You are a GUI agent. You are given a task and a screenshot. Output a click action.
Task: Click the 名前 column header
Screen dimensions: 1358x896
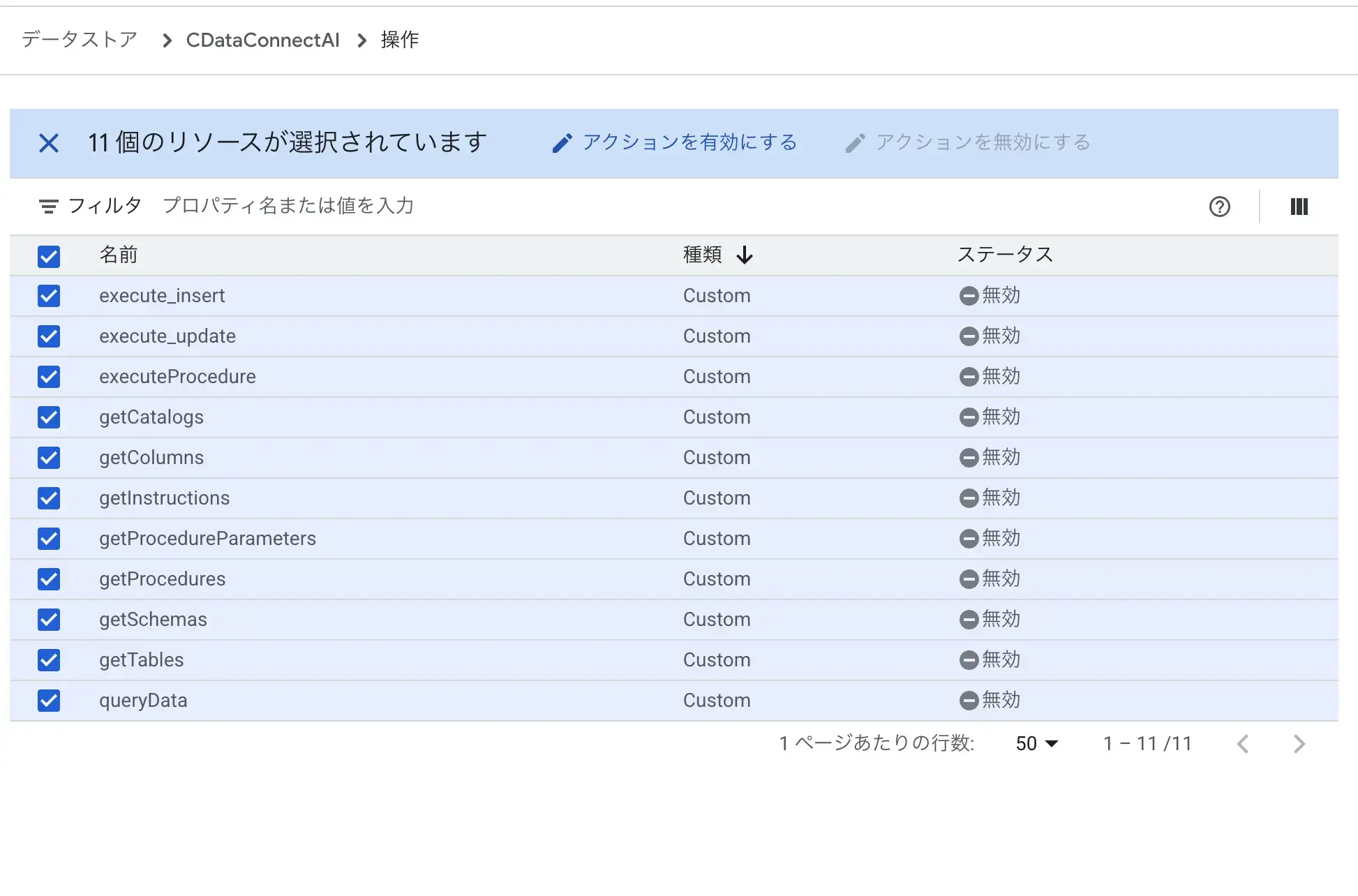(x=119, y=255)
